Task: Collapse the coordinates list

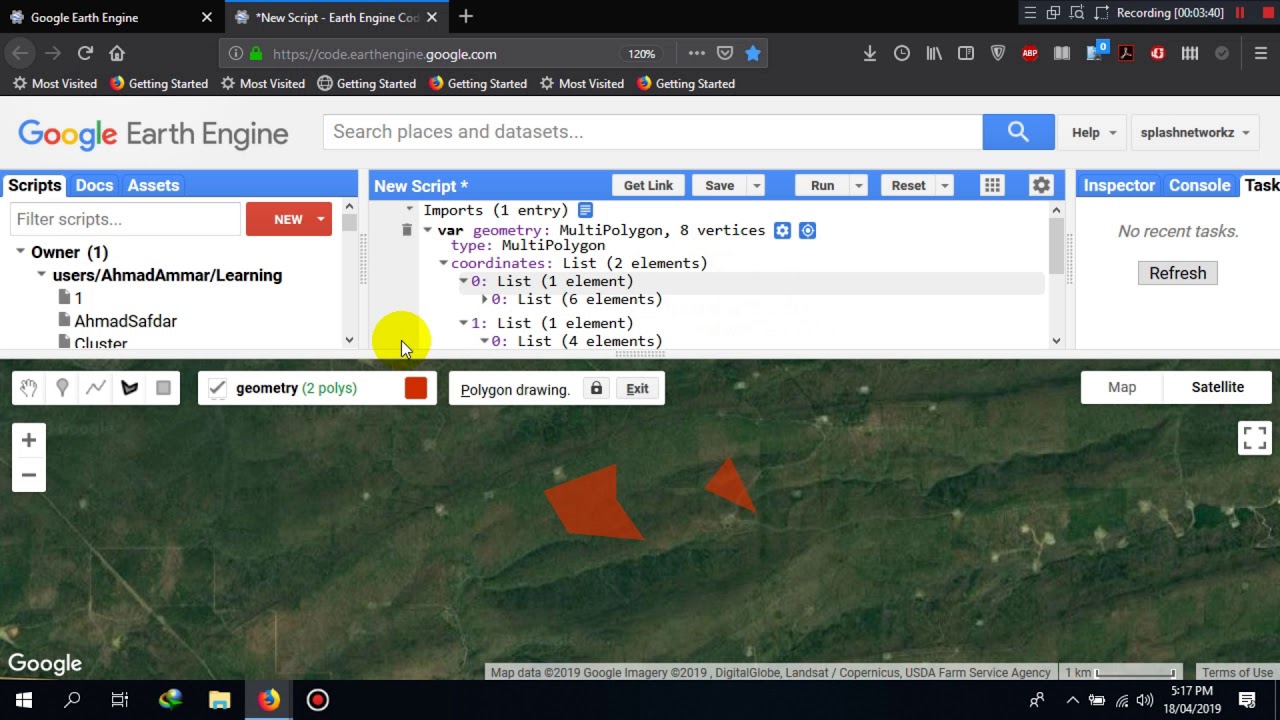Action: 443,263
